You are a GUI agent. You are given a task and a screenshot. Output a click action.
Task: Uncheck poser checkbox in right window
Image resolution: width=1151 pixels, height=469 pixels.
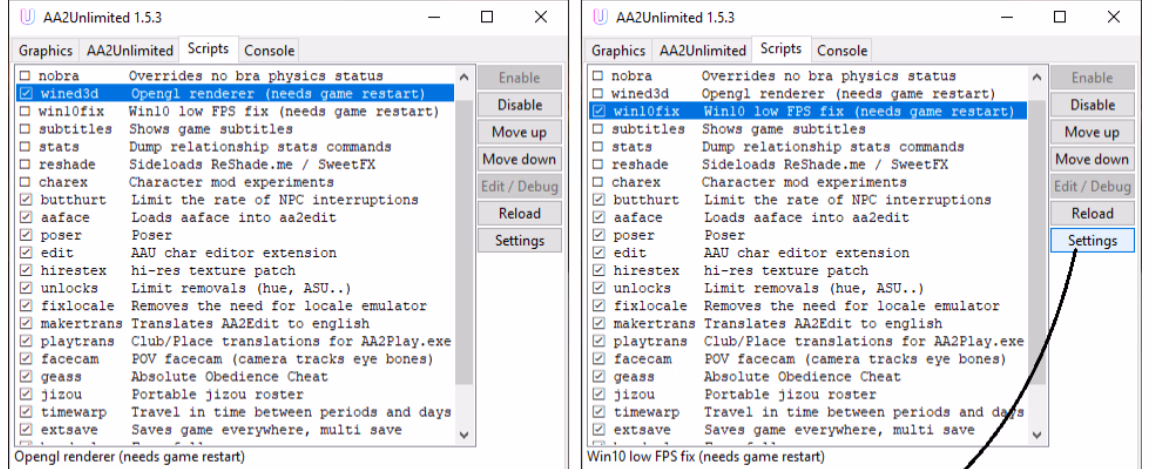(598, 236)
